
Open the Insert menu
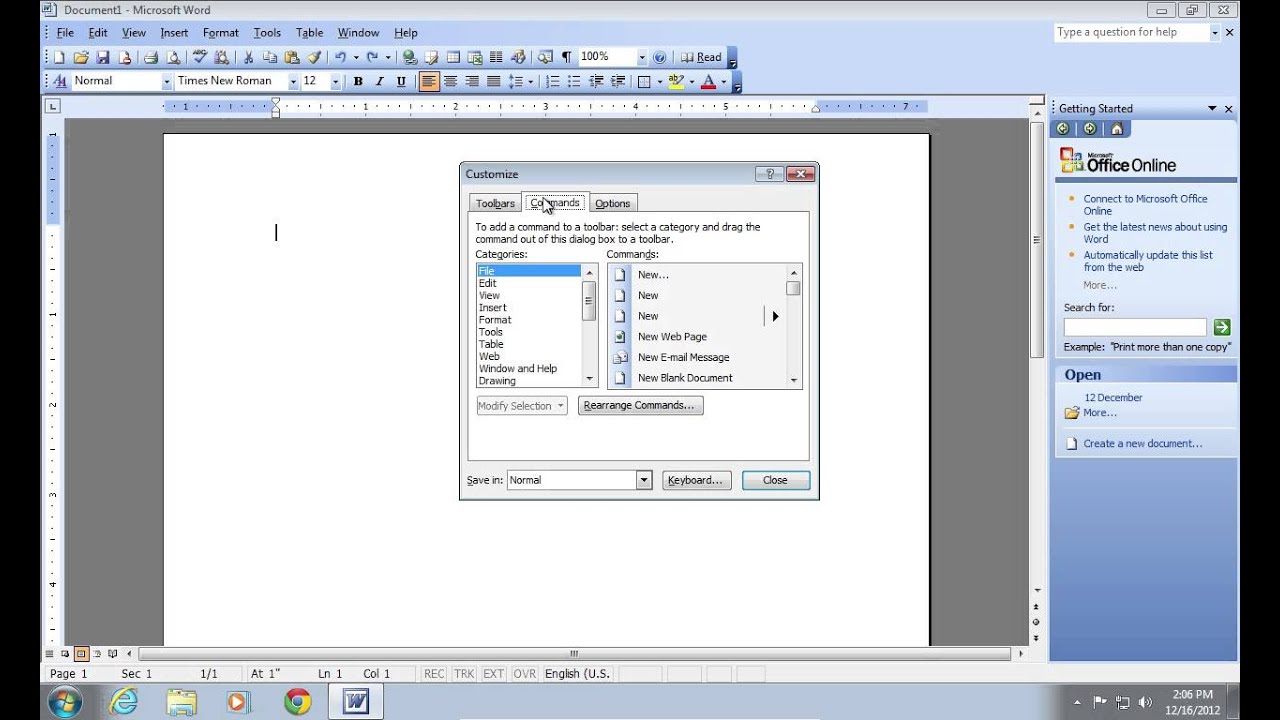pyautogui.click(x=174, y=33)
